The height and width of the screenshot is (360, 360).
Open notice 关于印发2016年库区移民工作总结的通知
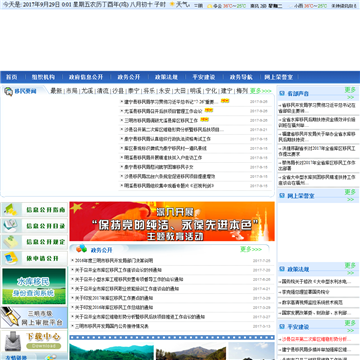(114, 307)
